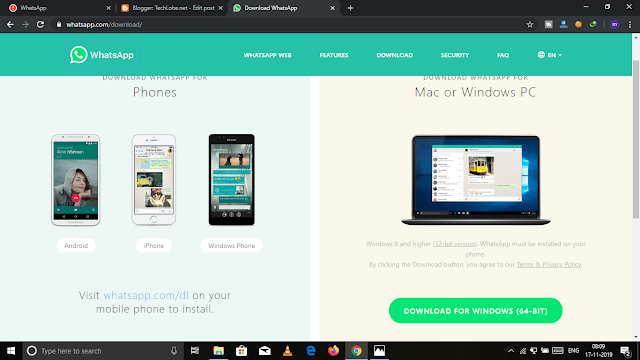Click the taskbar microphone icon
The width and height of the screenshot is (640, 360).
(174, 351)
